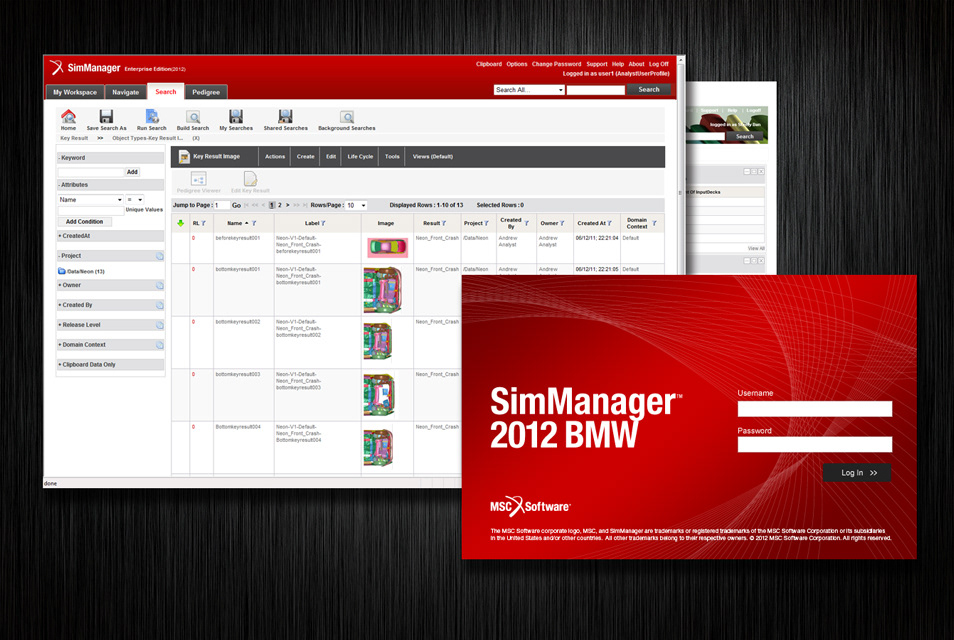Open the Actions menu

[275, 157]
